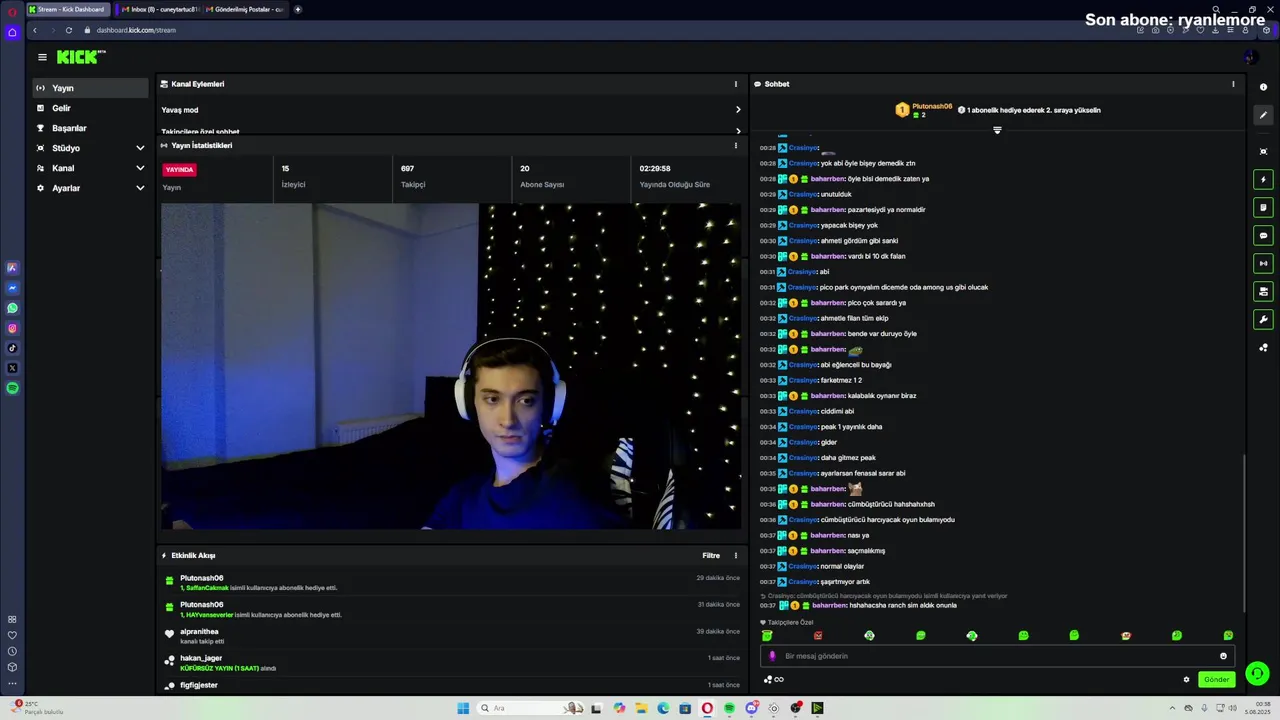1280x720 pixels.
Task: Click the purple microphone icon in the chat input
Action: tap(772, 656)
